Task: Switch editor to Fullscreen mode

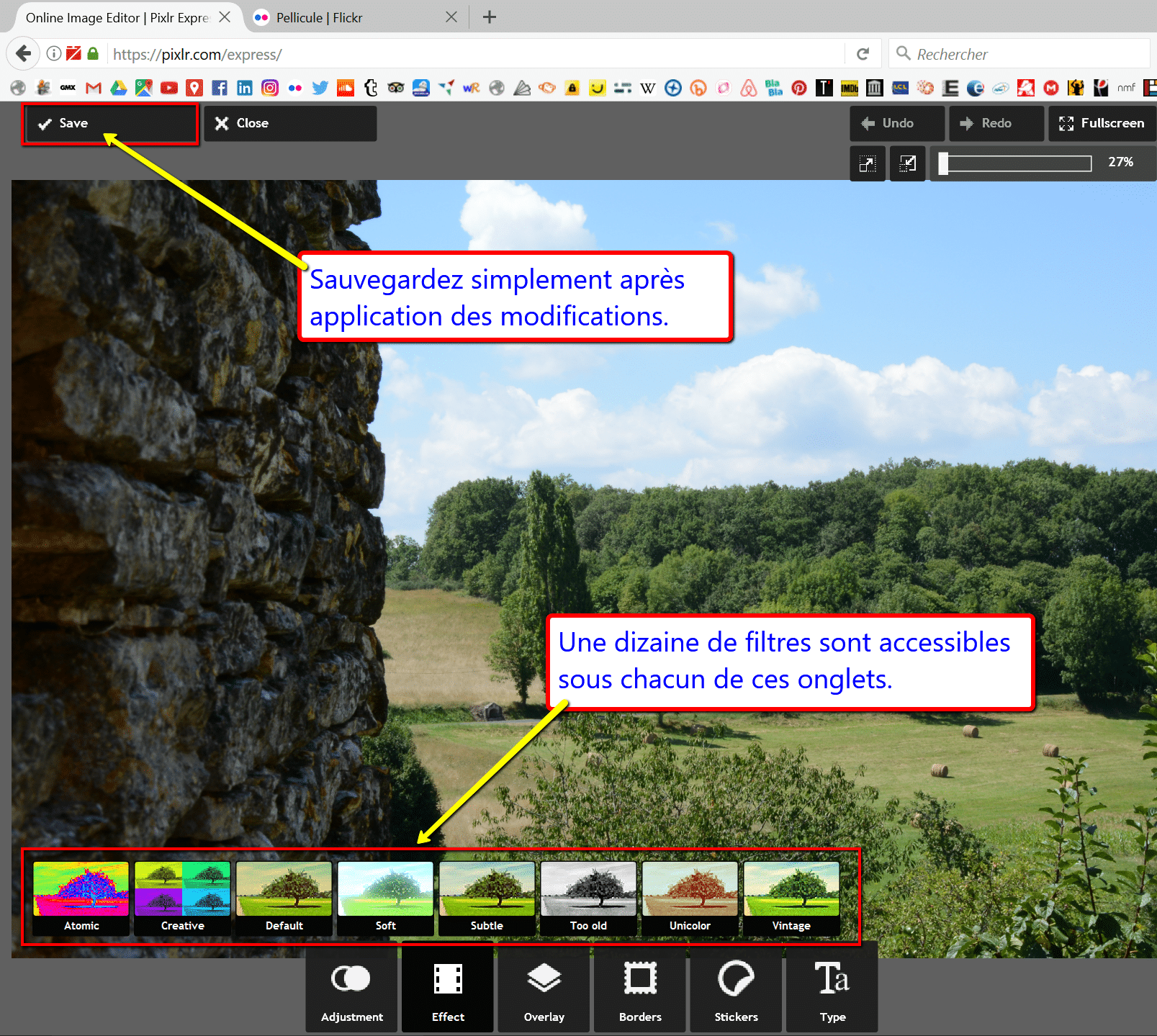Action: (1102, 124)
